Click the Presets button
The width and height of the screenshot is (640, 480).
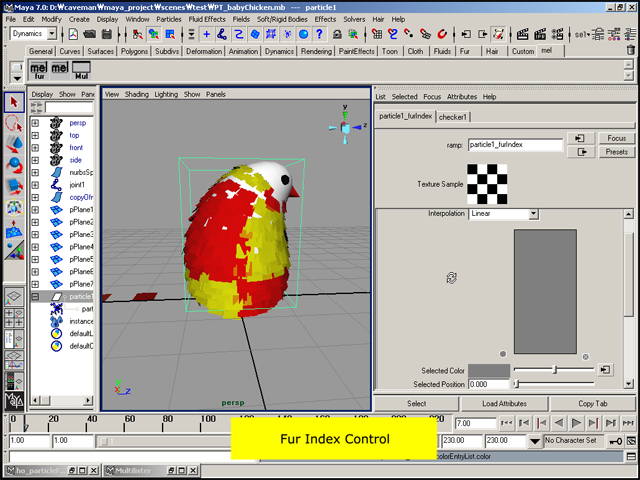616,152
